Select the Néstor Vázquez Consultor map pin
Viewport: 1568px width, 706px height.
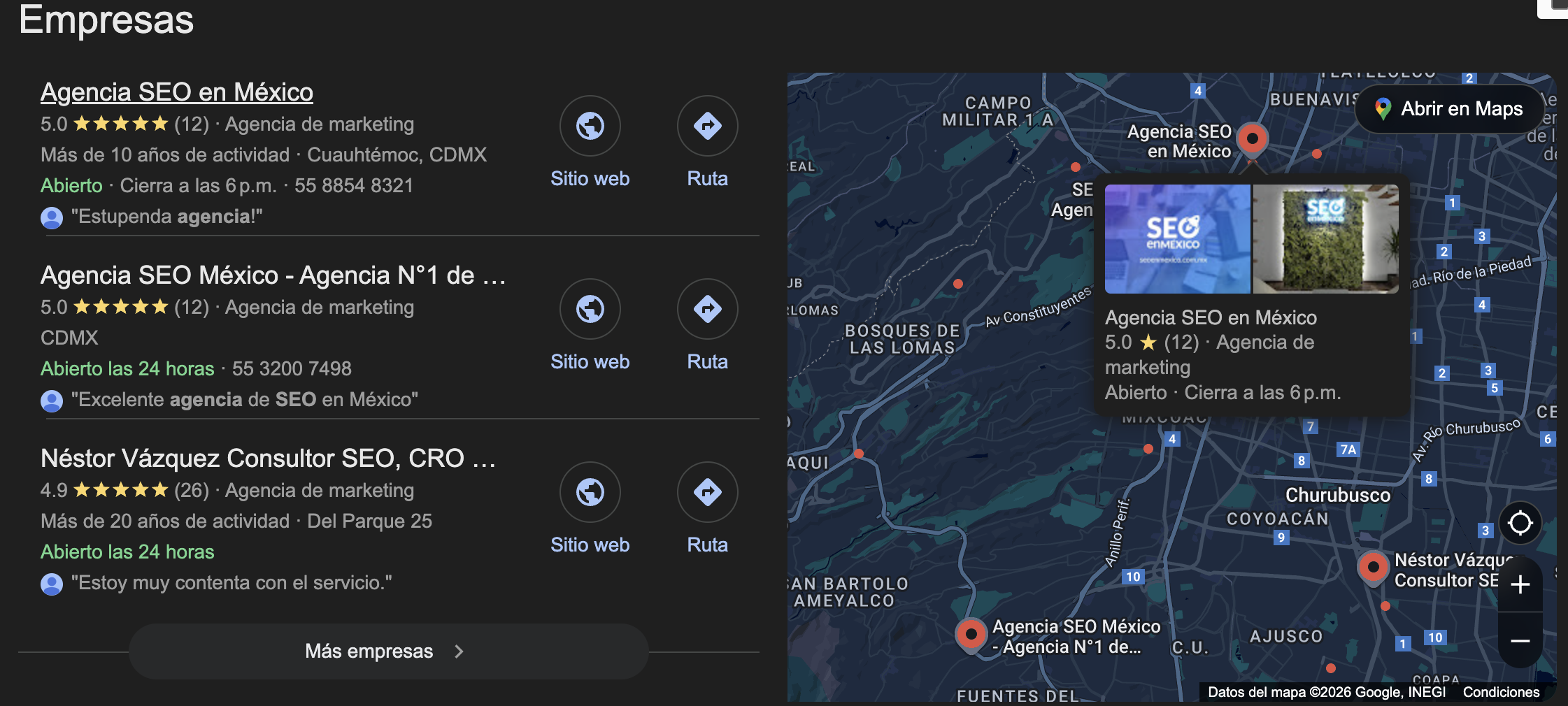click(x=1373, y=569)
